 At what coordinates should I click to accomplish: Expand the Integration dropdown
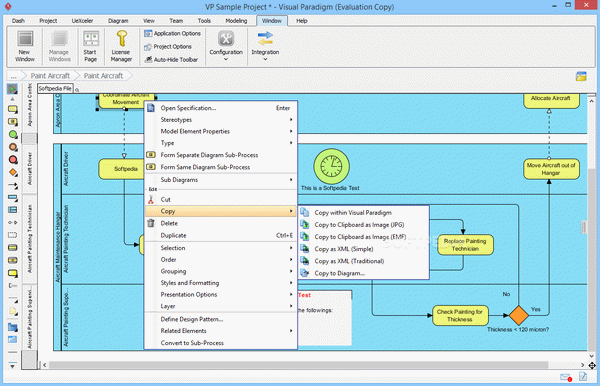coord(265,46)
